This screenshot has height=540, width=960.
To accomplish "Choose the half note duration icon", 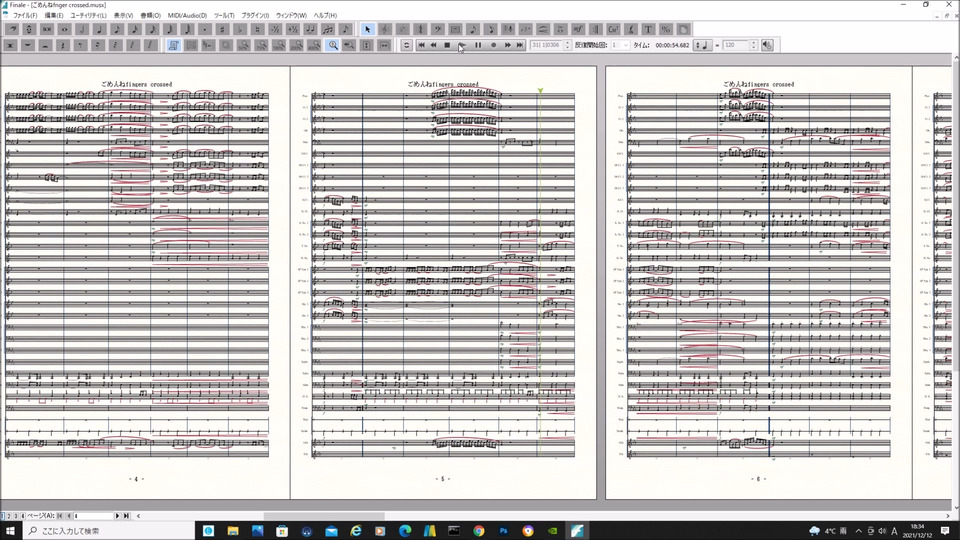I will click(81, 29).
